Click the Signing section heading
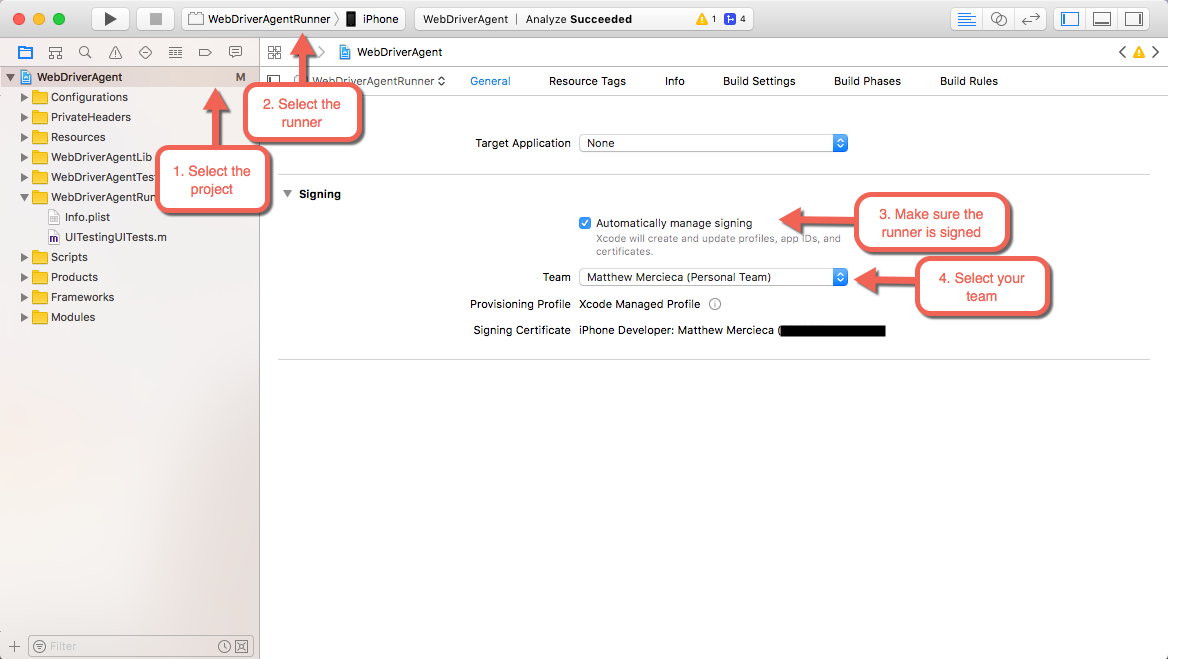The width and height of the screenshot is (1203, 659). pyautogui.click(x=320, y=194)
